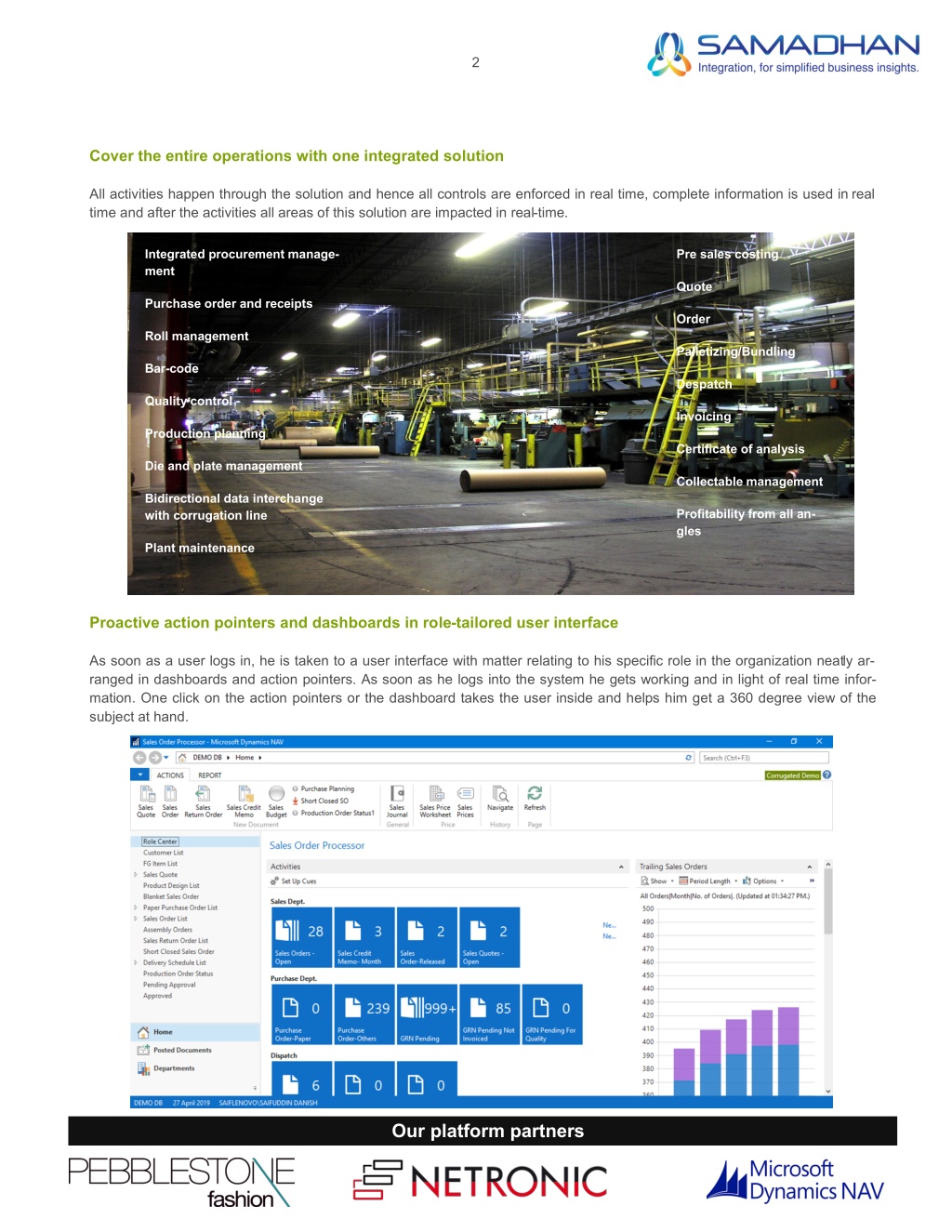Open the Purchase Order-Paper tile
Screen dimensions: 952x1232
point(300,1014)
